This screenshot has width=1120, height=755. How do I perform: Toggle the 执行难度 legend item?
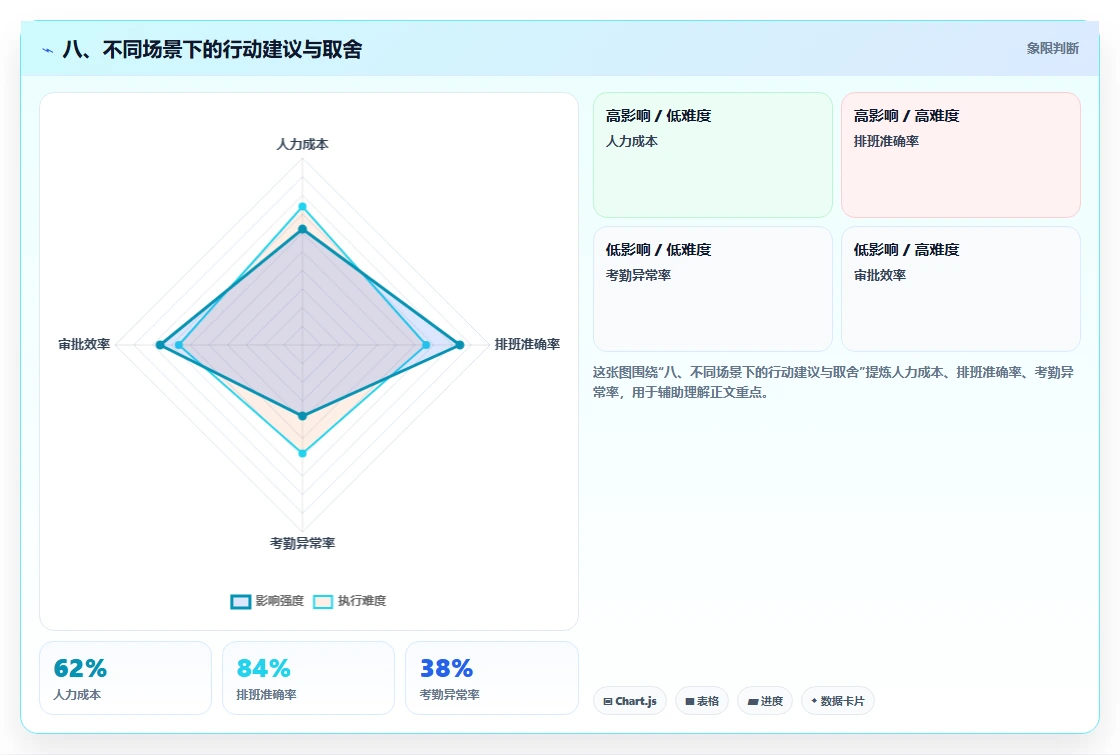click(x=349, y=601)
